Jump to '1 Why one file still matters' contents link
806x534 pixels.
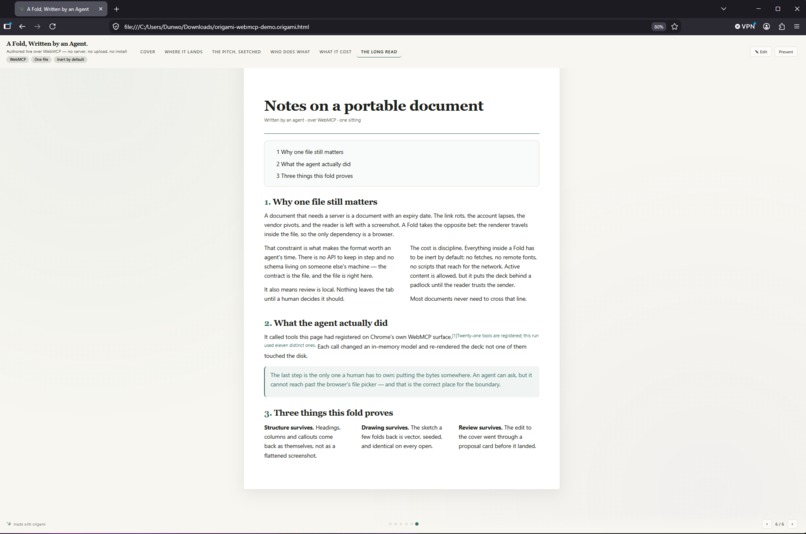coord(309,152)
